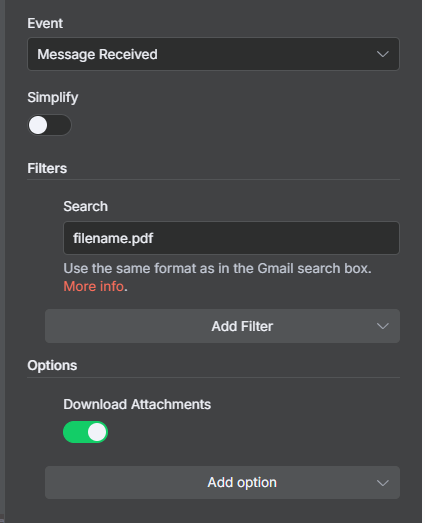Click the Event field label
Image resolution: width=425 pixels, height=523 pixels.
click(x=45, y=23)
